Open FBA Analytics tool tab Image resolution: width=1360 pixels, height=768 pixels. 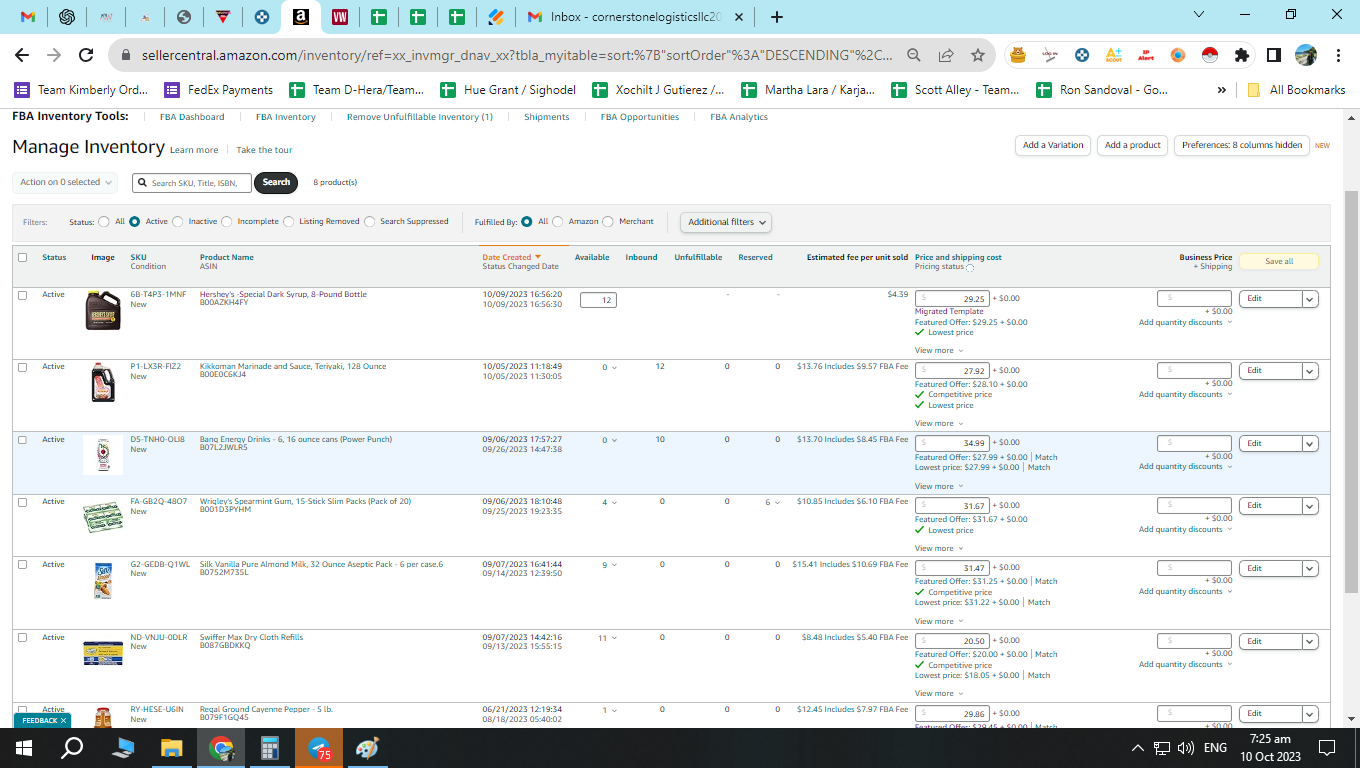click(x=739, y=117)
